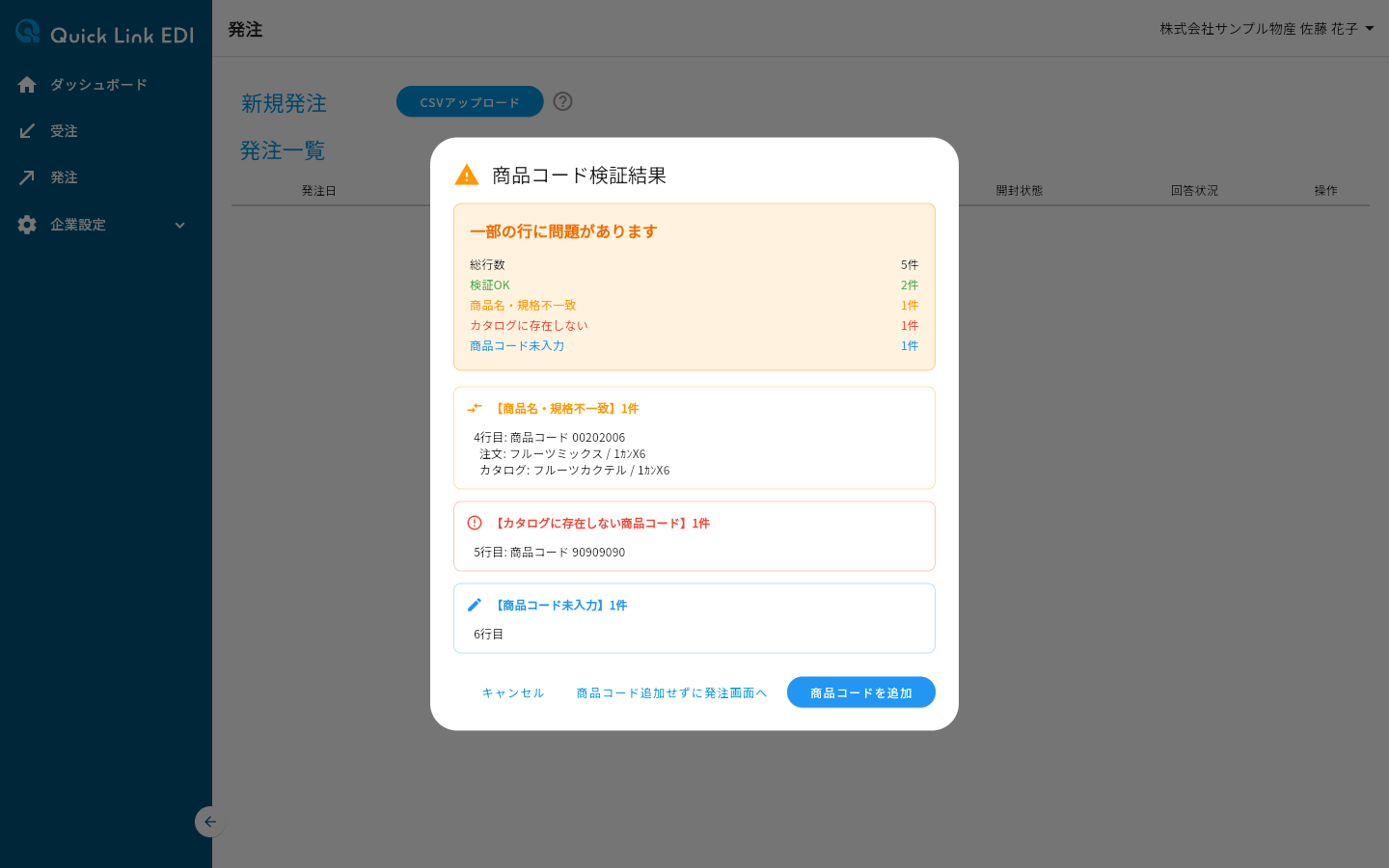Click 商品コード追加せずに発注画面へ

click(672, 692)
